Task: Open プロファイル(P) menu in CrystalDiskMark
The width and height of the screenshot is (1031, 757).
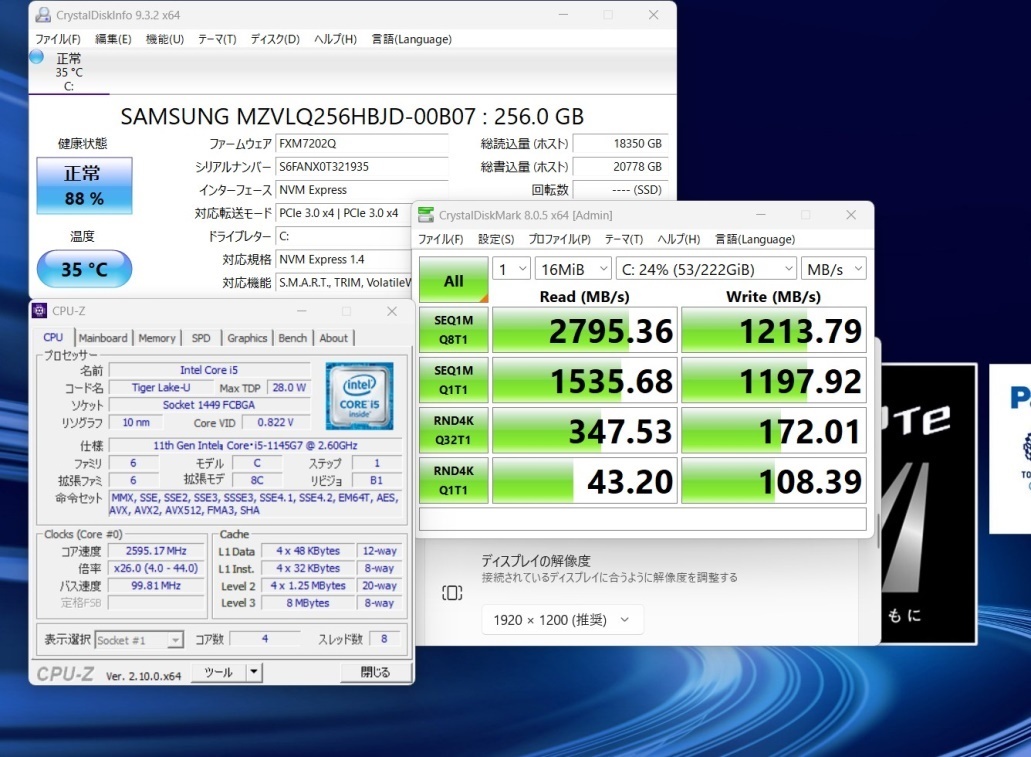Action: coord(558,239)
